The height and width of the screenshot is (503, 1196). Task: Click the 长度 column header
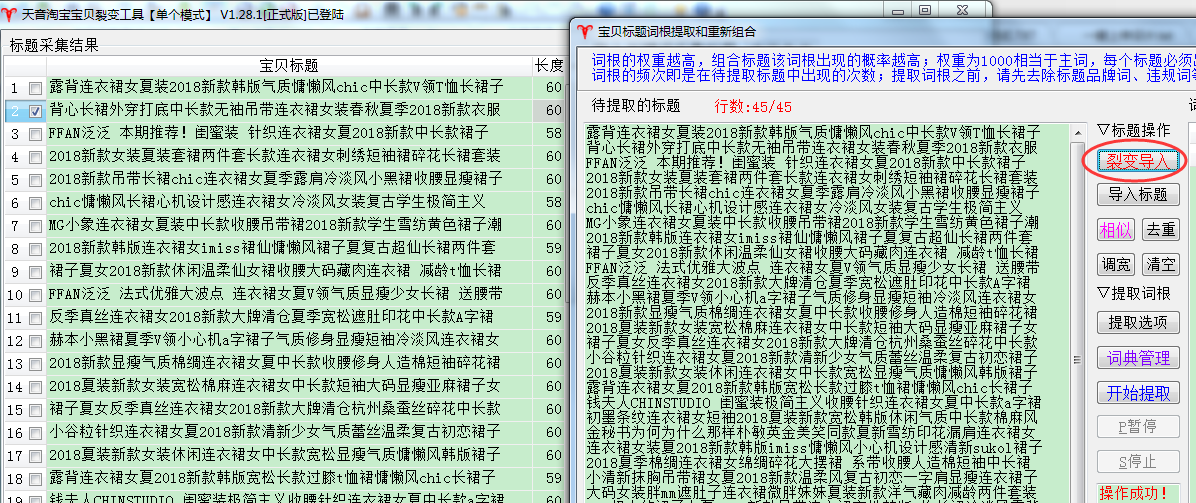[x=548, y=65]
